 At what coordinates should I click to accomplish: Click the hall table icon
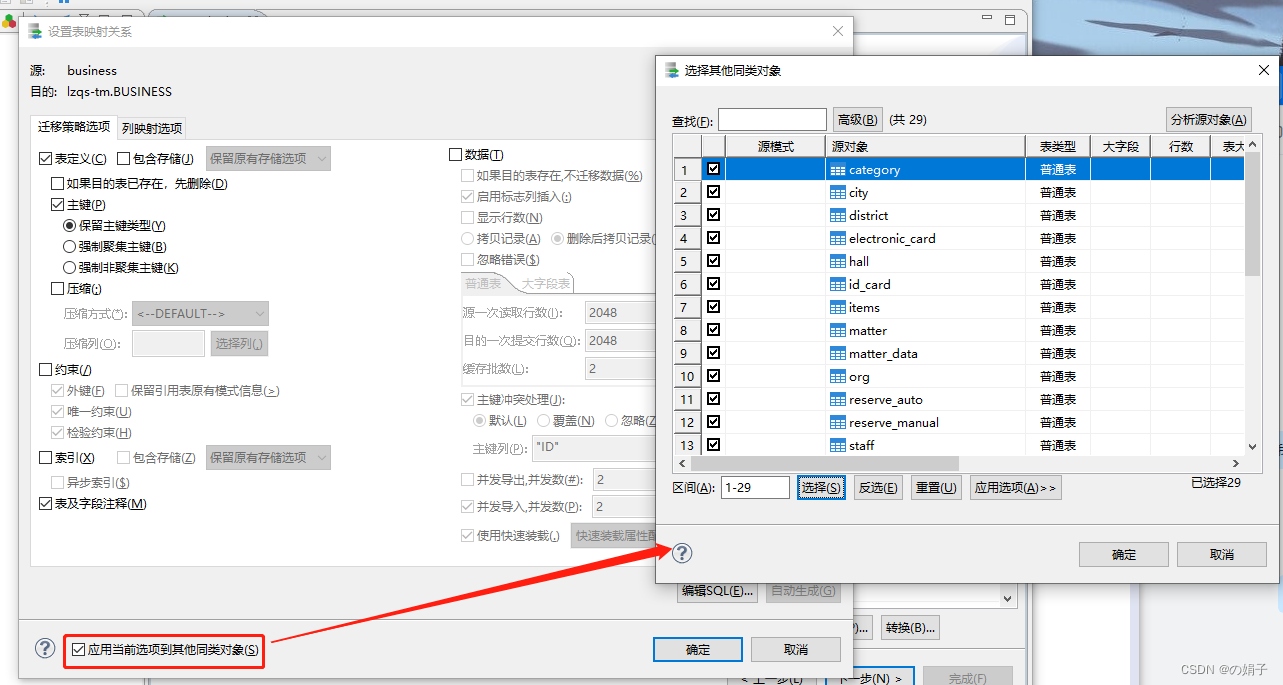838,261
